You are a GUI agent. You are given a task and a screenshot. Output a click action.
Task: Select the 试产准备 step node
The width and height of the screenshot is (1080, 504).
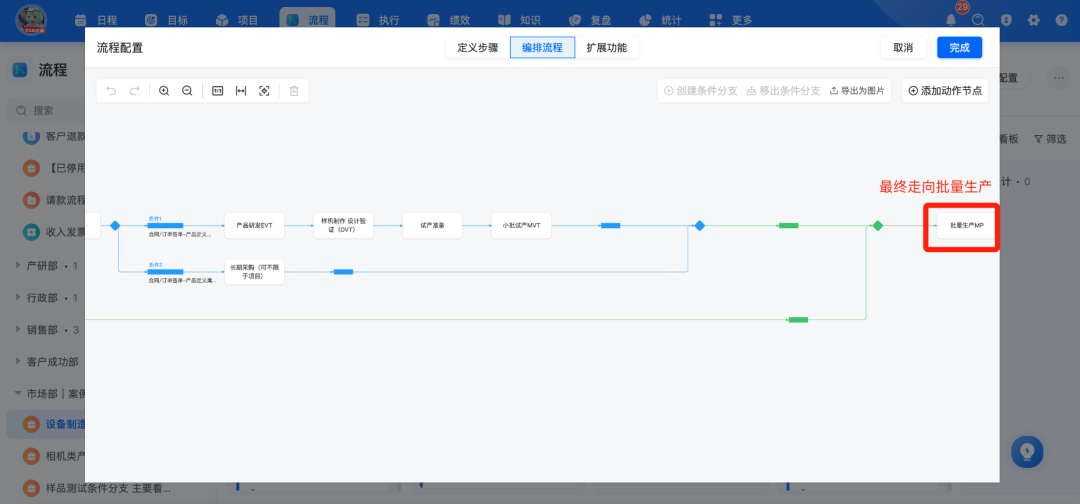433,225
